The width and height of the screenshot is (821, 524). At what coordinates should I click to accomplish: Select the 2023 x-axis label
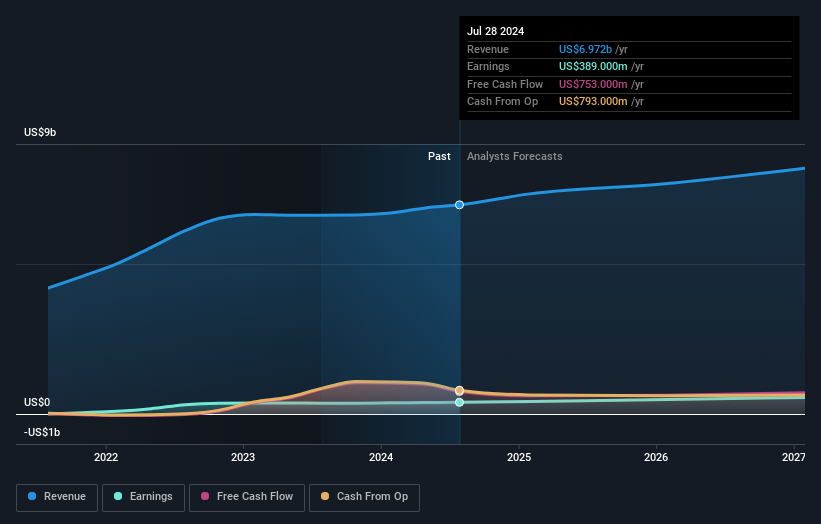coord(243,457)
